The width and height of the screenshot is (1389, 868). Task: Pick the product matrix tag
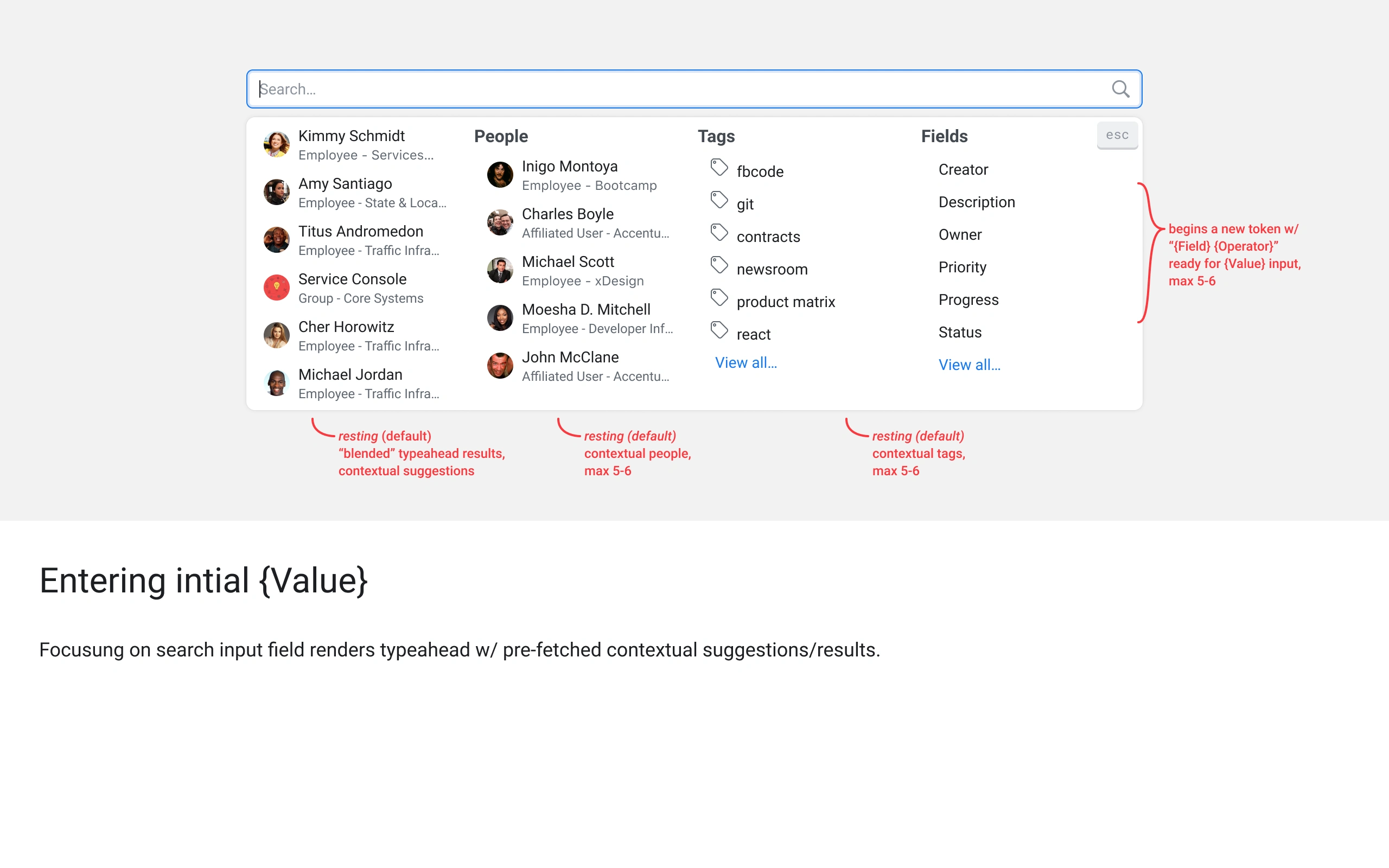tap(785, 302)
